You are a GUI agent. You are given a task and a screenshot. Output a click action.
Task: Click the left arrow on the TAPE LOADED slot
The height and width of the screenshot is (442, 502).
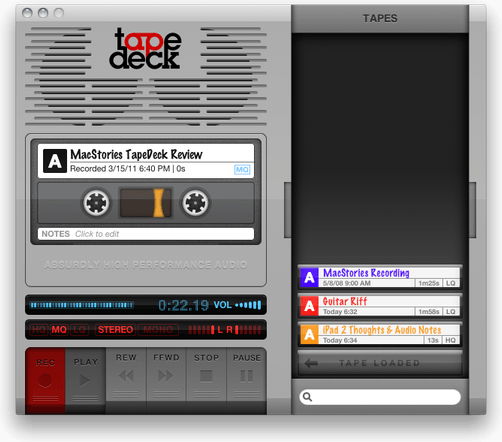[x=311, y=363]
